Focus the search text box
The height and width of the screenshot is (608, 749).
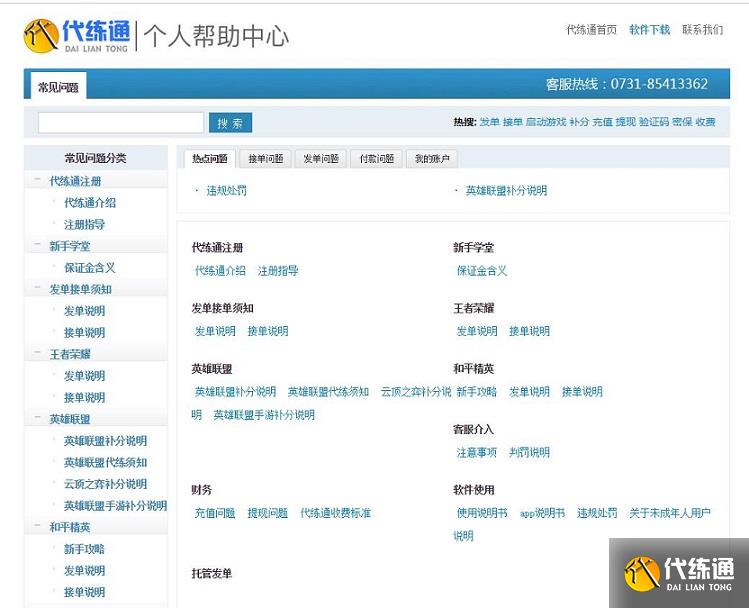pyautogui.click(x=121, y=123)
